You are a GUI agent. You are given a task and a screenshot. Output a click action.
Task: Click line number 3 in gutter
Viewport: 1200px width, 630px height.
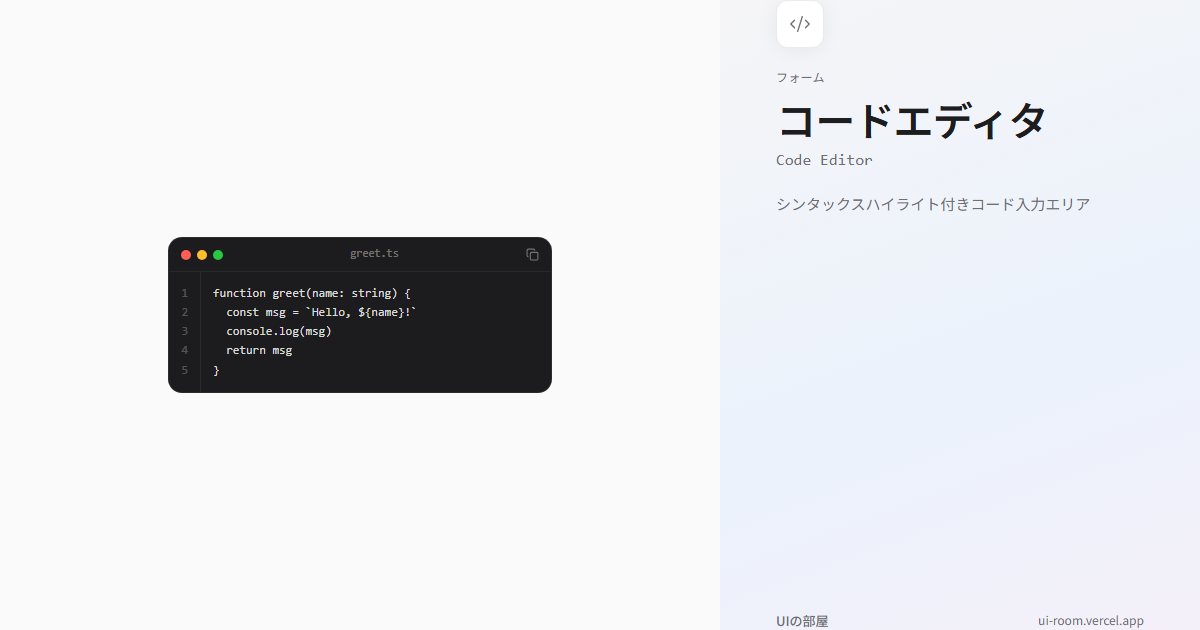pos(184,331)
